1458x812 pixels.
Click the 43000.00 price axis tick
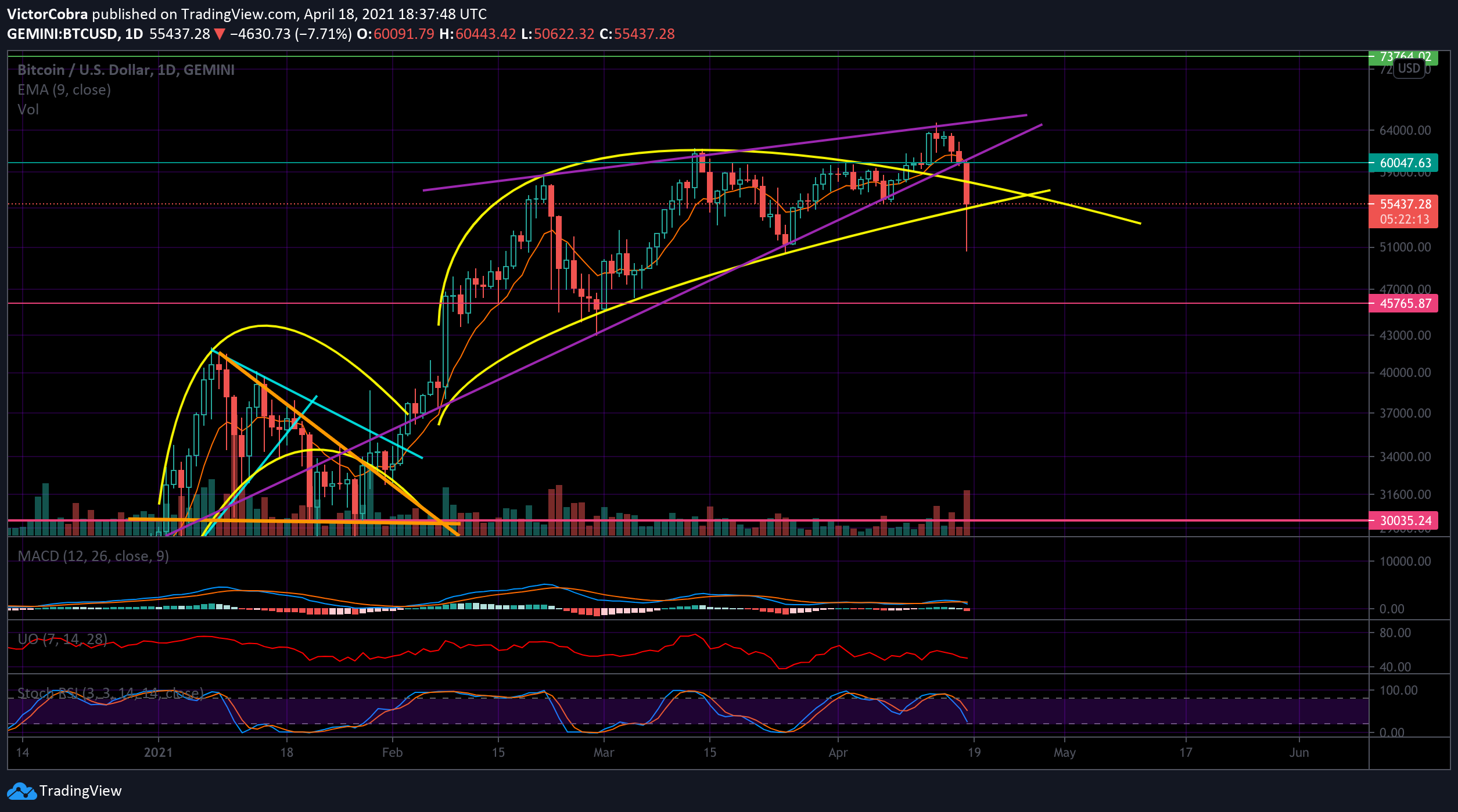pyautogui.click(x=1405, y=335)
